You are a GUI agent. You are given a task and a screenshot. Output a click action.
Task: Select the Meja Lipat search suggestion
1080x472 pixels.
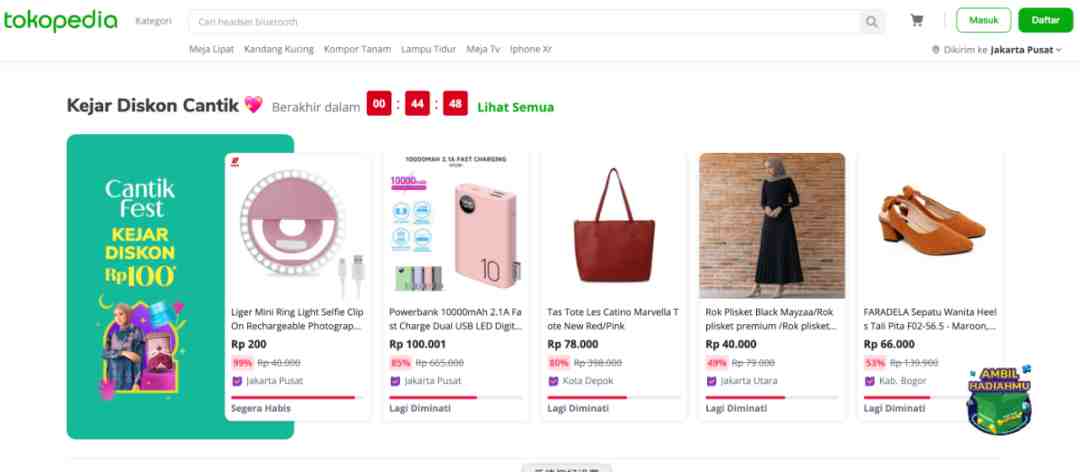pos(211,49)
